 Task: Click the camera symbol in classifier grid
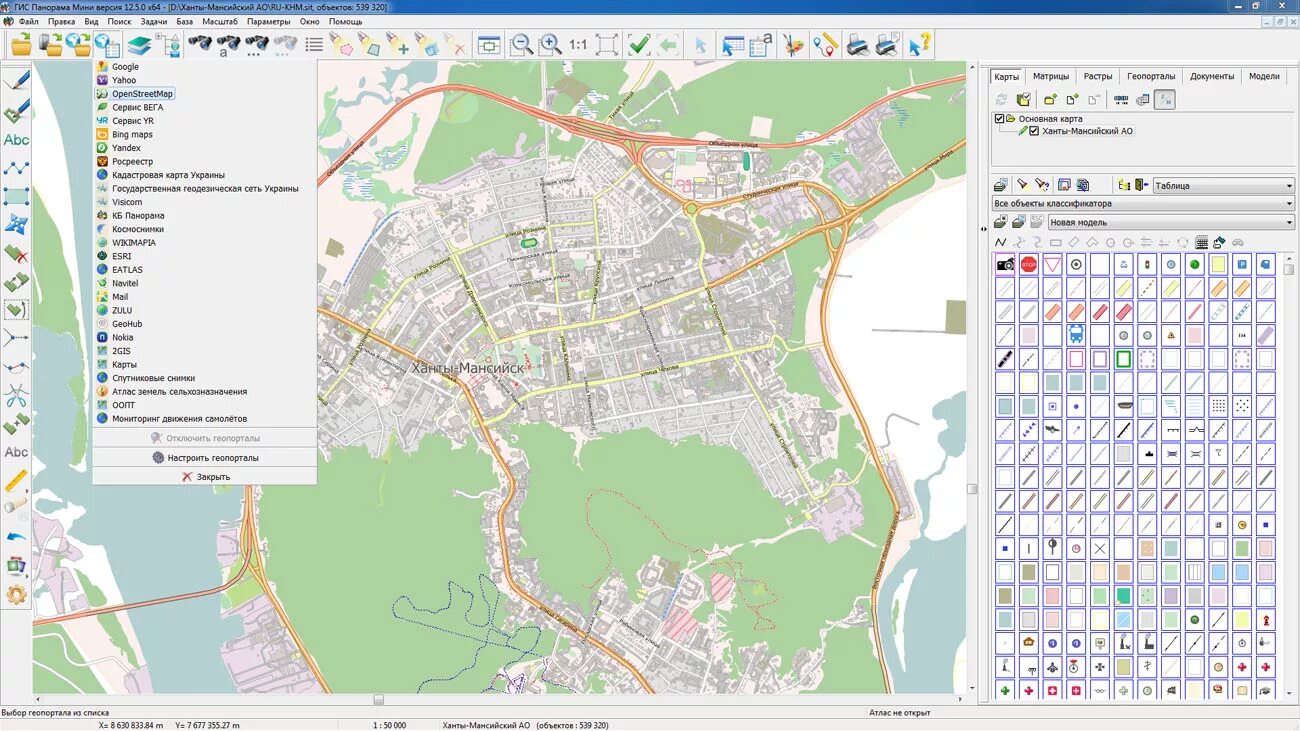click(x=1005, y=265)
